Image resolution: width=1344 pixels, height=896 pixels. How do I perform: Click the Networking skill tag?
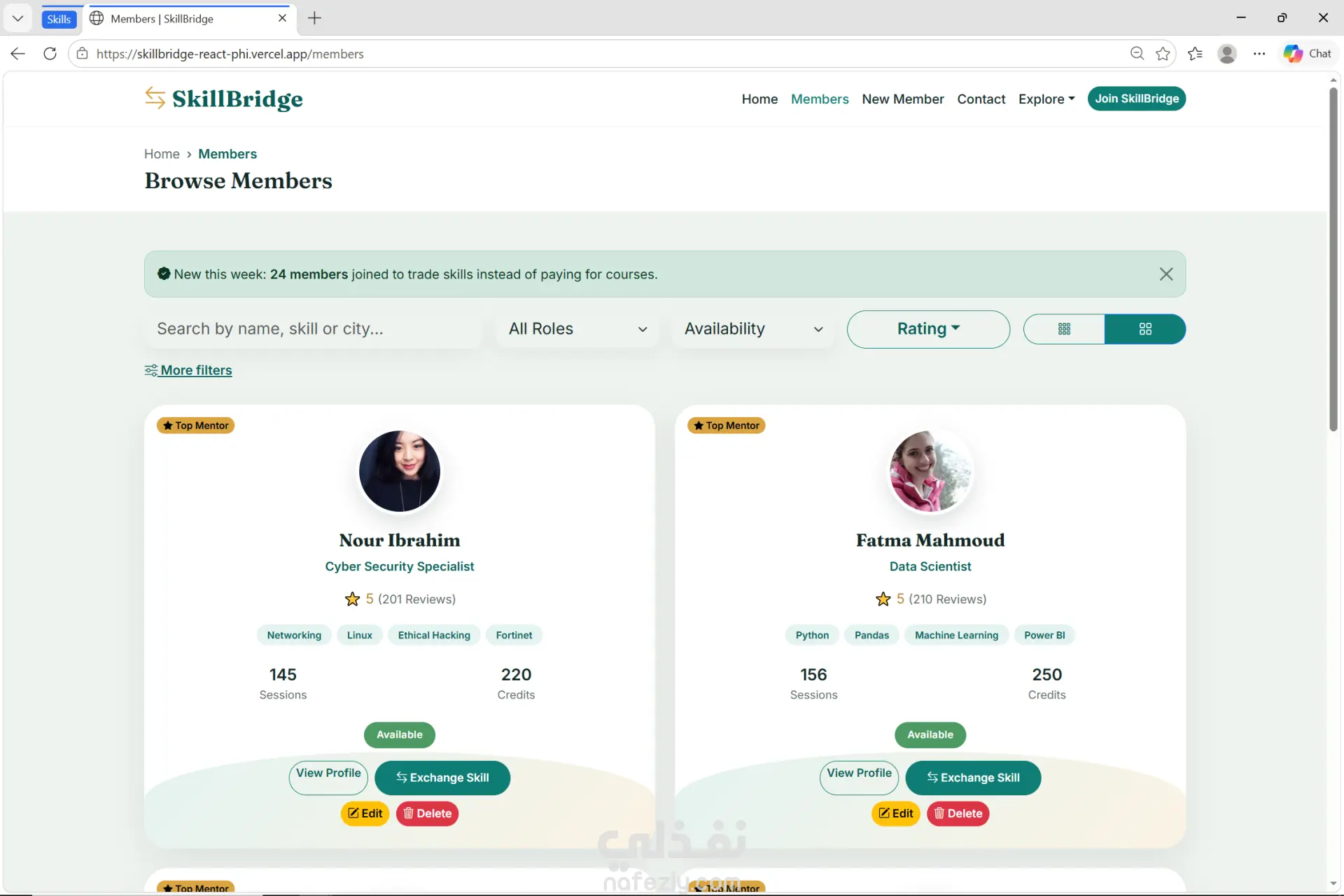pyautogui.click(x=294, y=636)
